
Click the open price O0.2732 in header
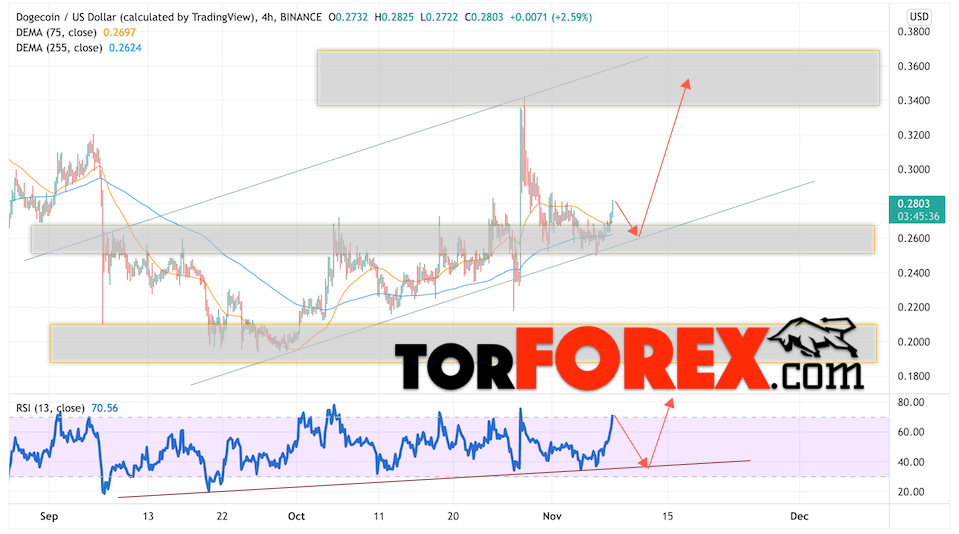348,17
